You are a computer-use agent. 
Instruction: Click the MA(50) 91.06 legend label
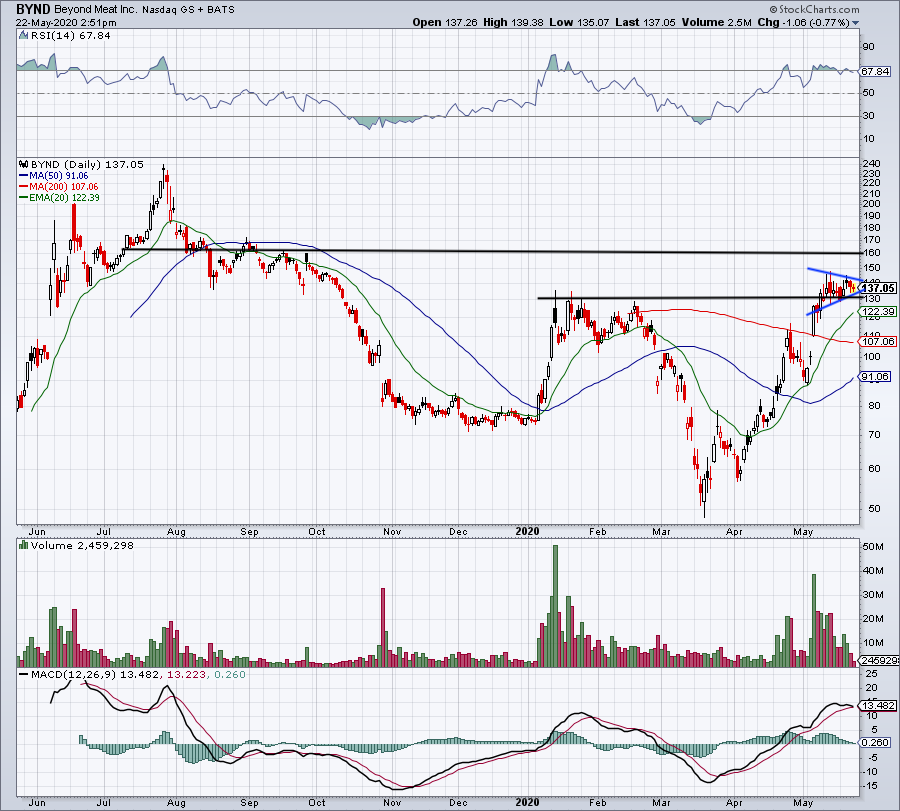tap(59, 176)
